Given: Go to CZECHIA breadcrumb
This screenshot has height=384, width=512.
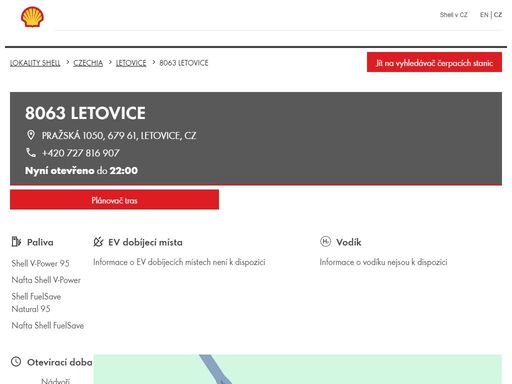Looking at the screenshot, I should [88, 63].
